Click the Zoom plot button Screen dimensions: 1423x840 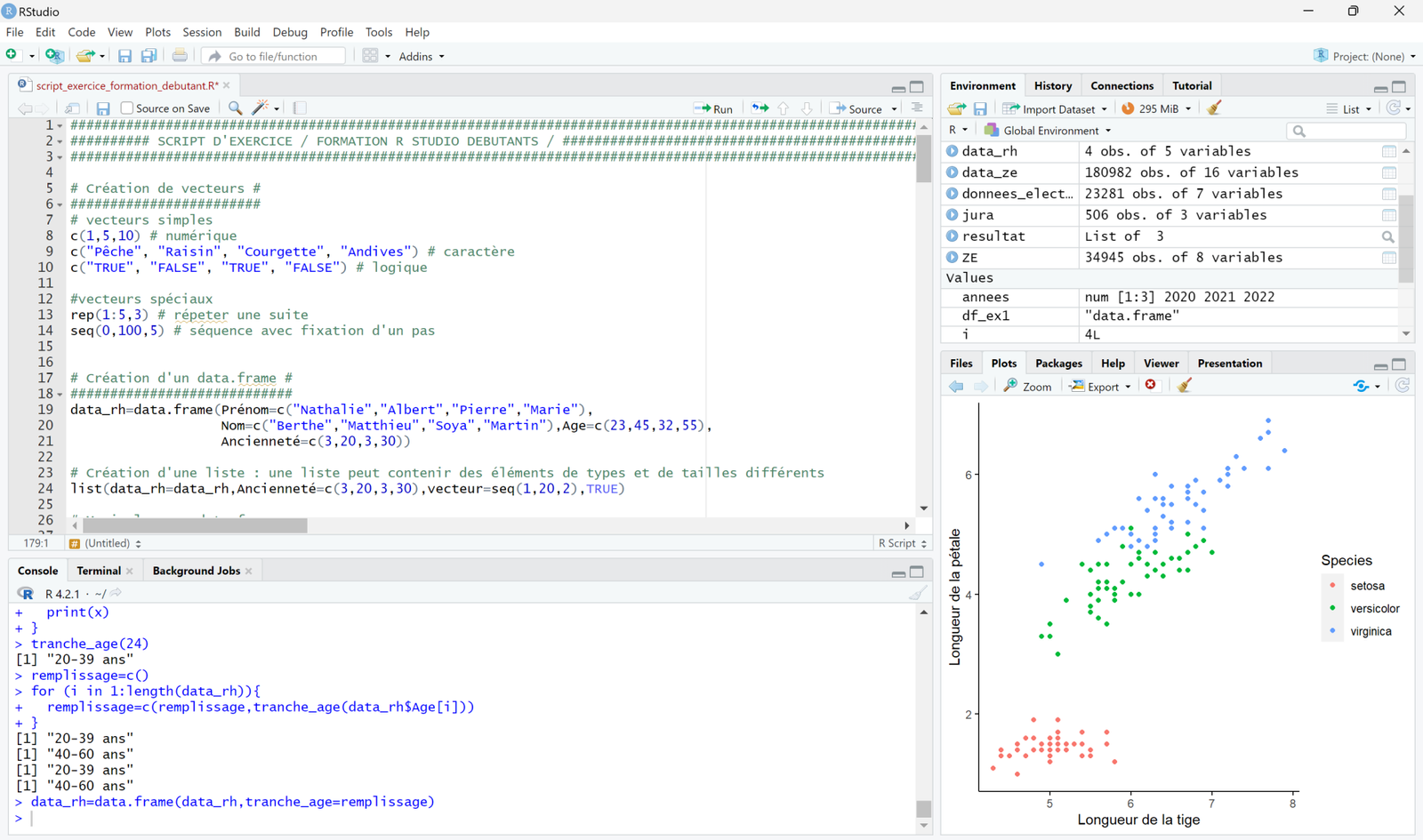tap(1028, 386)
